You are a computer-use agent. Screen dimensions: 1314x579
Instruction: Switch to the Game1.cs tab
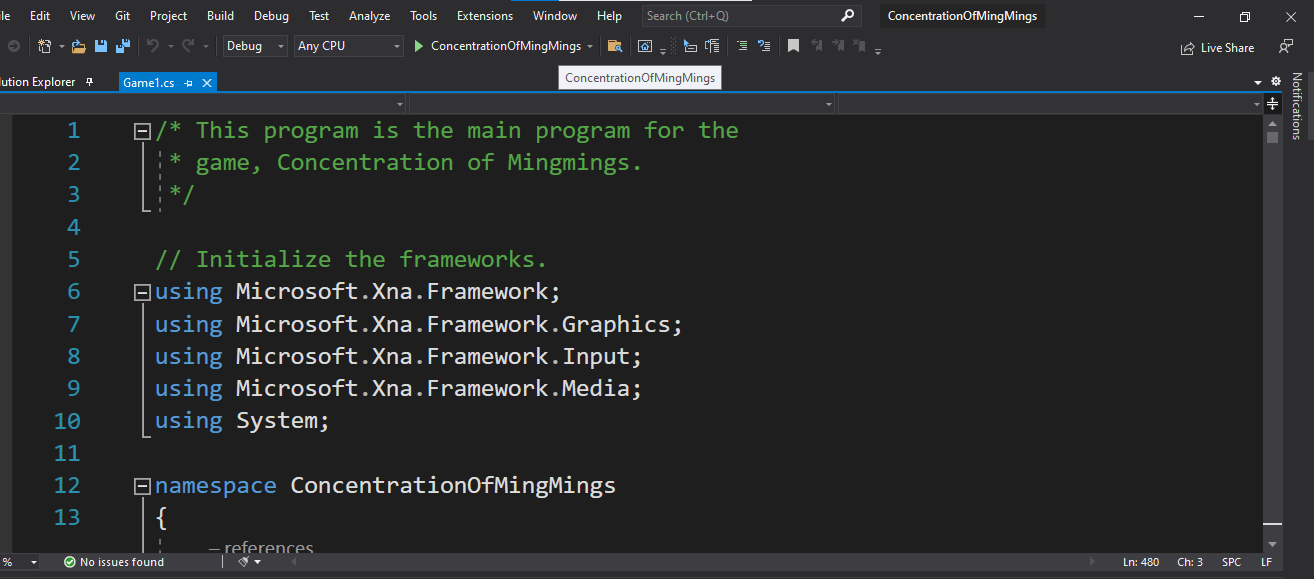click(x=152, y=83)
